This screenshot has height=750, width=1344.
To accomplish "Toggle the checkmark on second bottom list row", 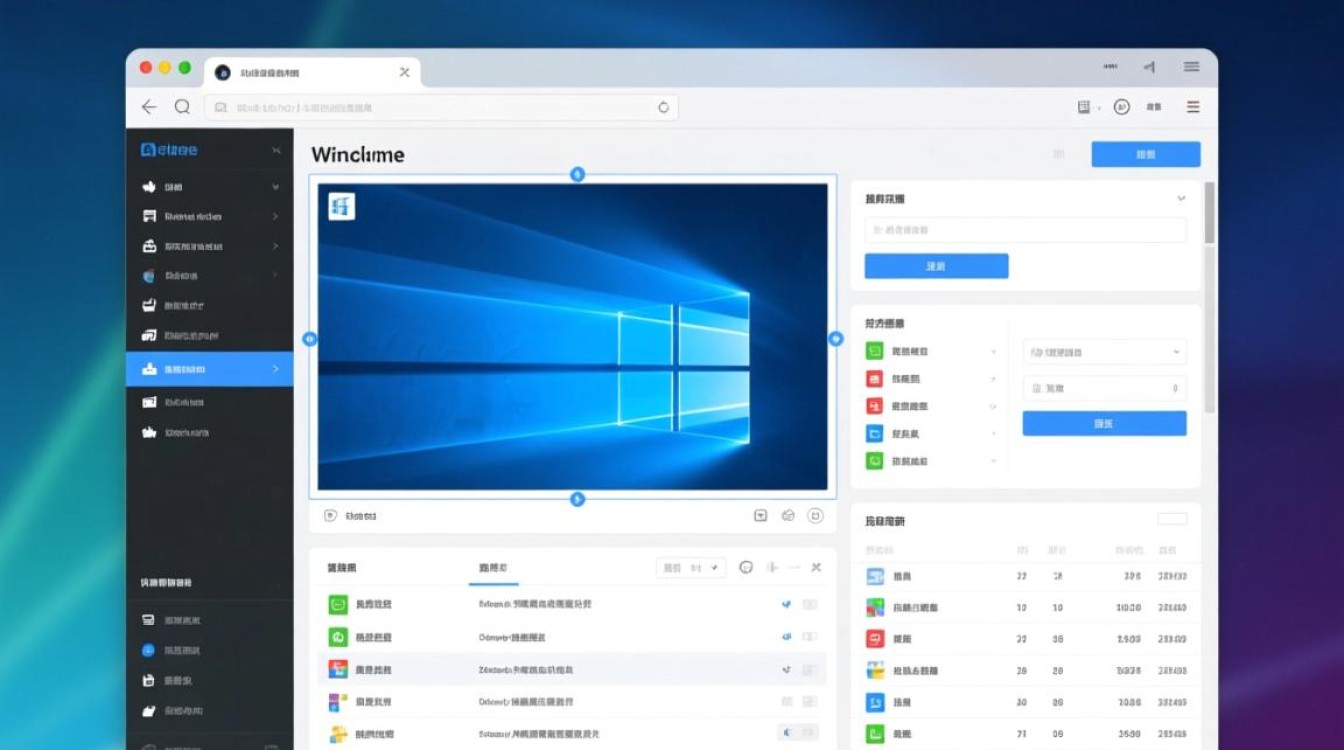I will [787, 637].
